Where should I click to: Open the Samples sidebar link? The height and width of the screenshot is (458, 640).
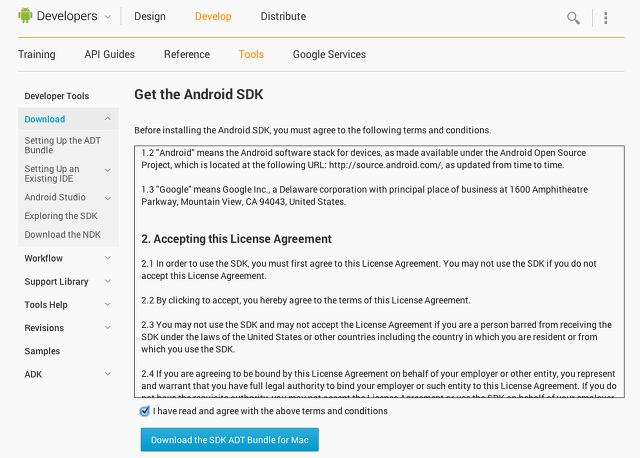point(42,351)
